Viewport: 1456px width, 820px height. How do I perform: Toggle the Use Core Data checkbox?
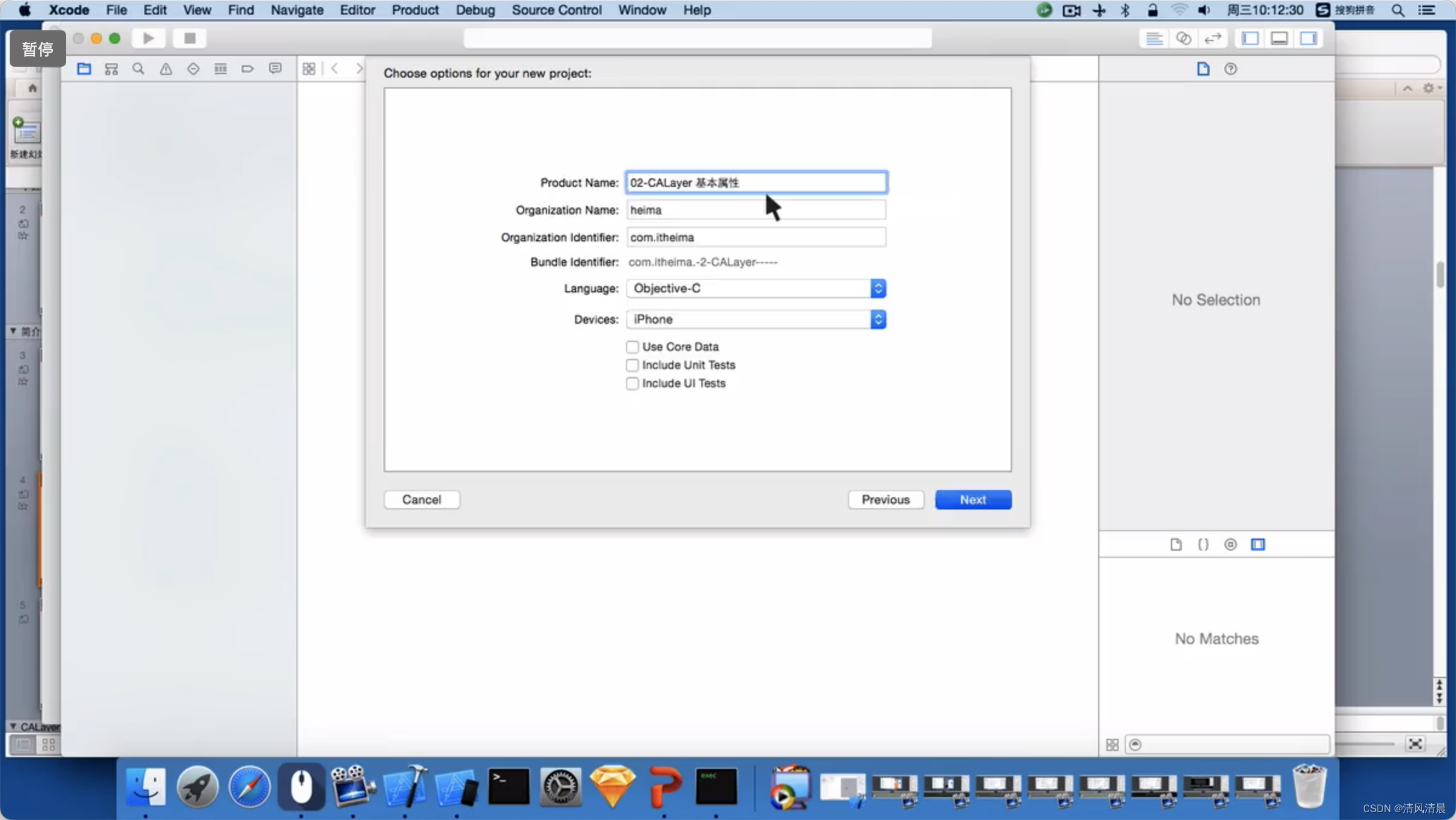[x=632, y=346]
